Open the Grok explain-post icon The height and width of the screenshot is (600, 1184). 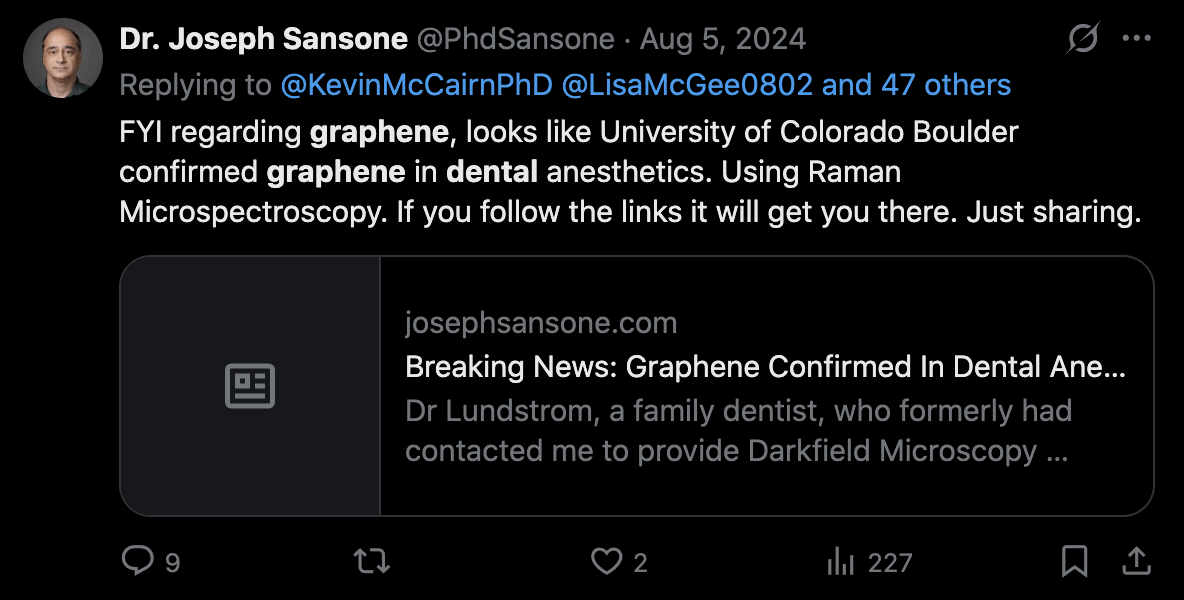(x=1082, y=39)
